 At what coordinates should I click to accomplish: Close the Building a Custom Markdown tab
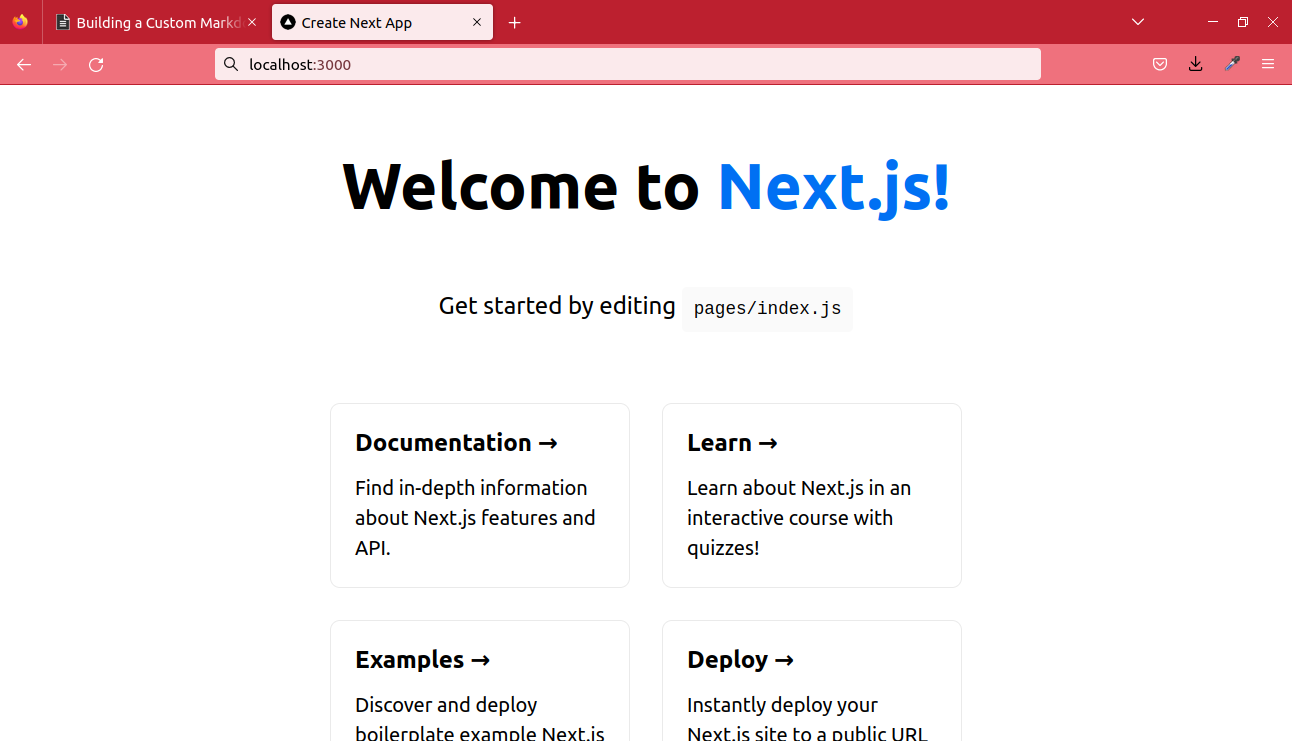pyautogui.click(x=252, y=22)
